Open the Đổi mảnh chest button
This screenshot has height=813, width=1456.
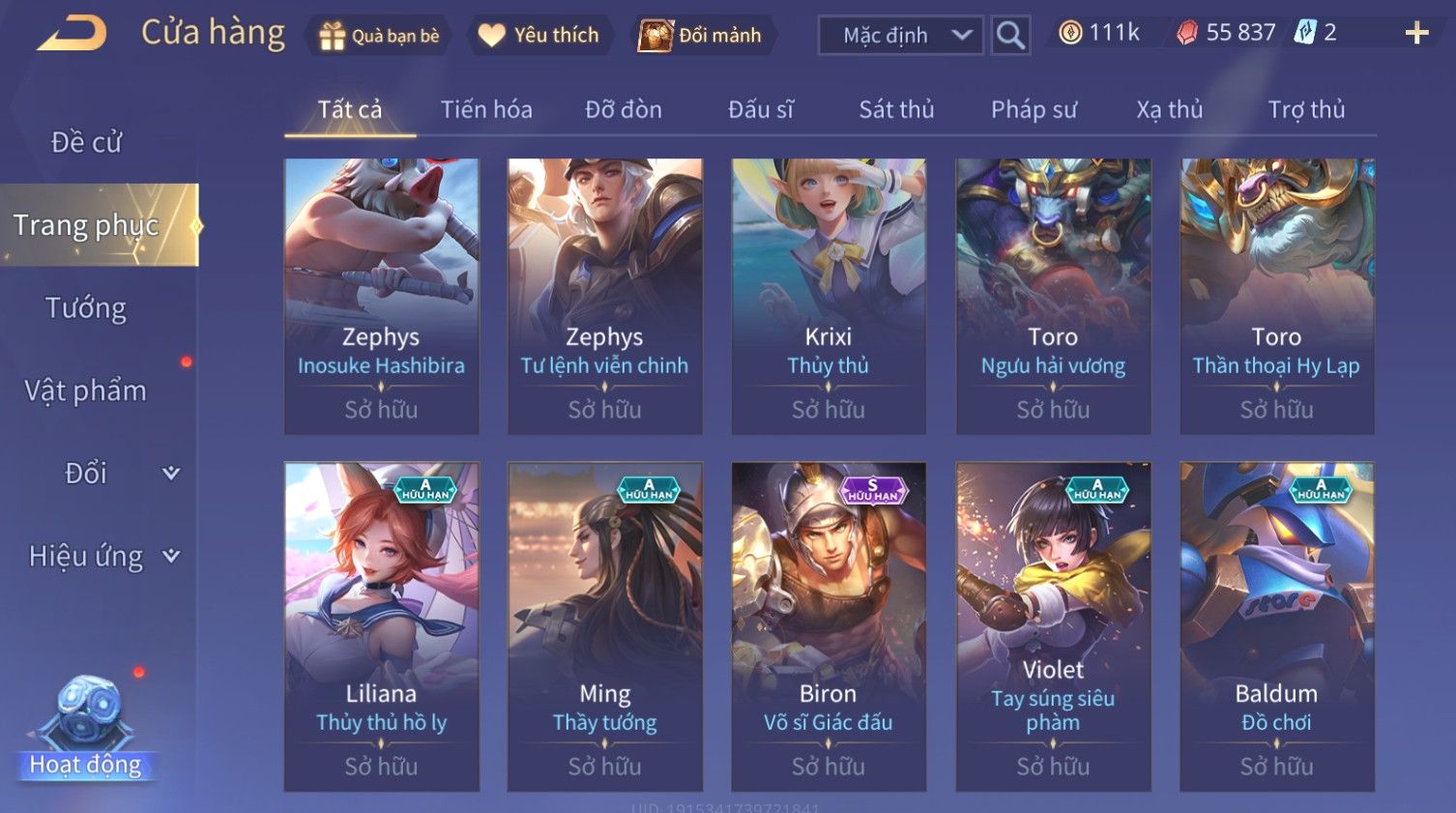pos(703,36)
